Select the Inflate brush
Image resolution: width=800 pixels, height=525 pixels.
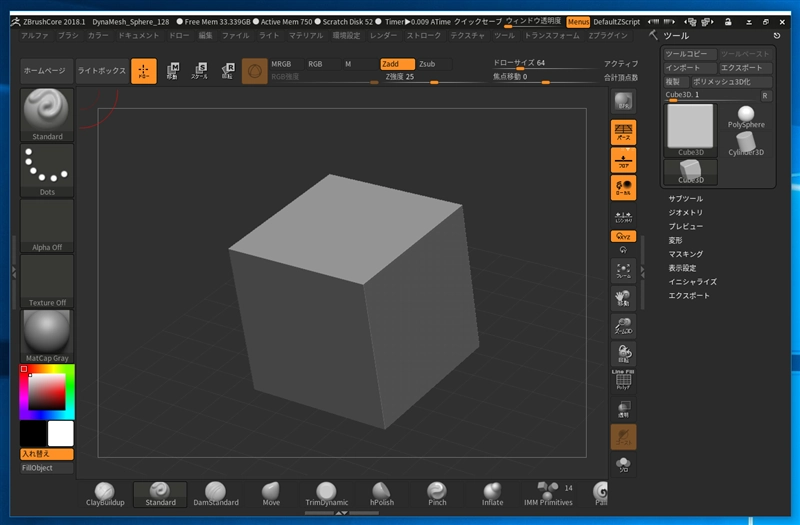492,494
